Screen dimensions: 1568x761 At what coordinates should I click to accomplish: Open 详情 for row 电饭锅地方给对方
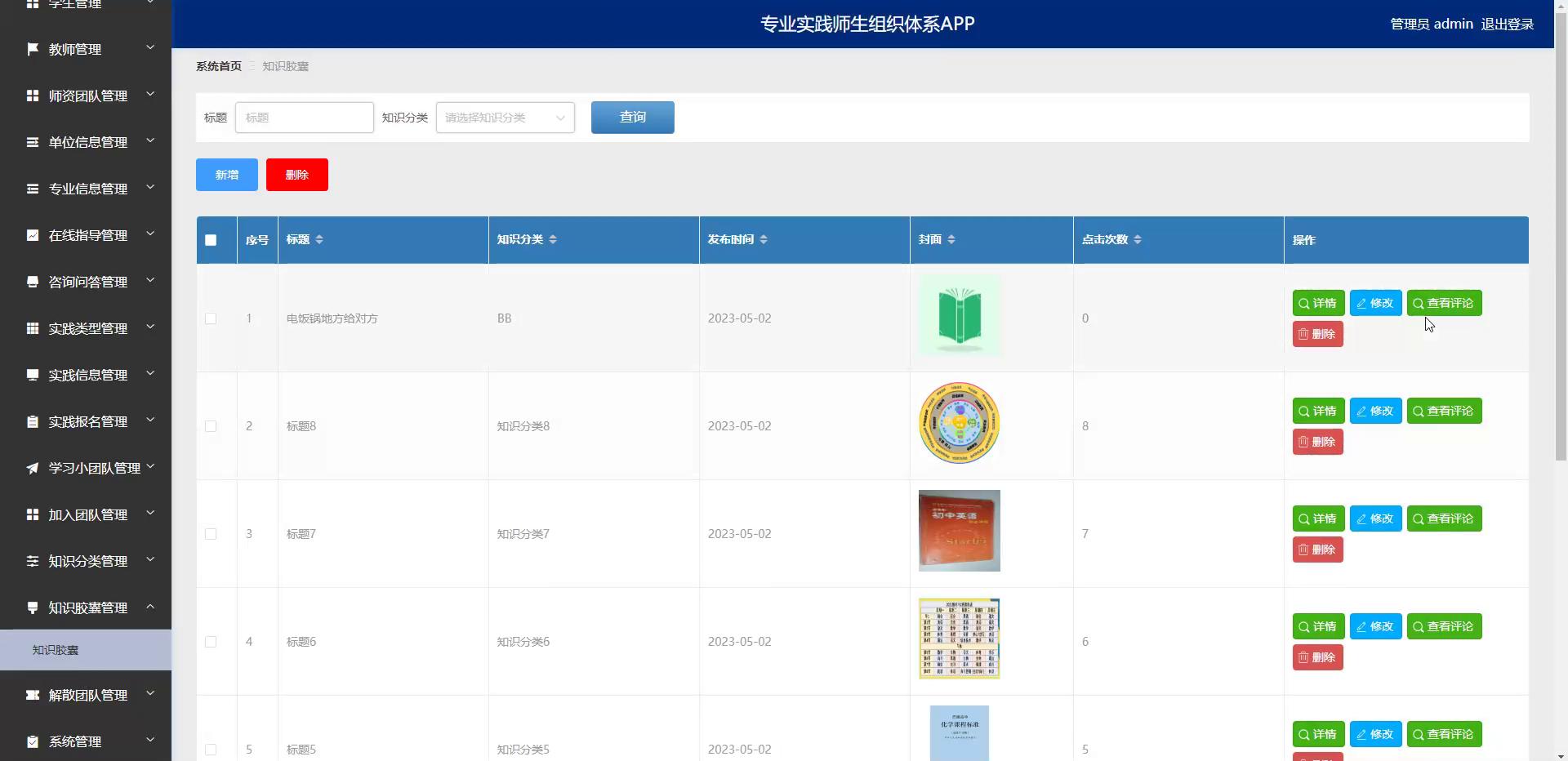[x=1318, y=303]
